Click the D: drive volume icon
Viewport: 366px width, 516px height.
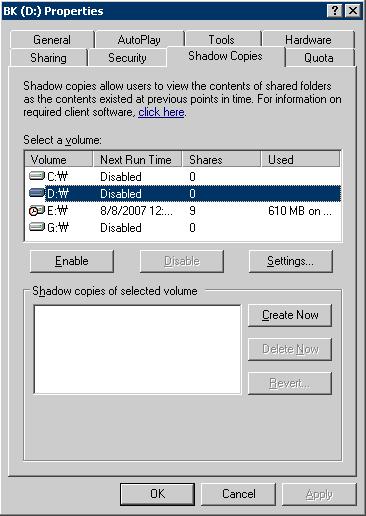(37, 193)
